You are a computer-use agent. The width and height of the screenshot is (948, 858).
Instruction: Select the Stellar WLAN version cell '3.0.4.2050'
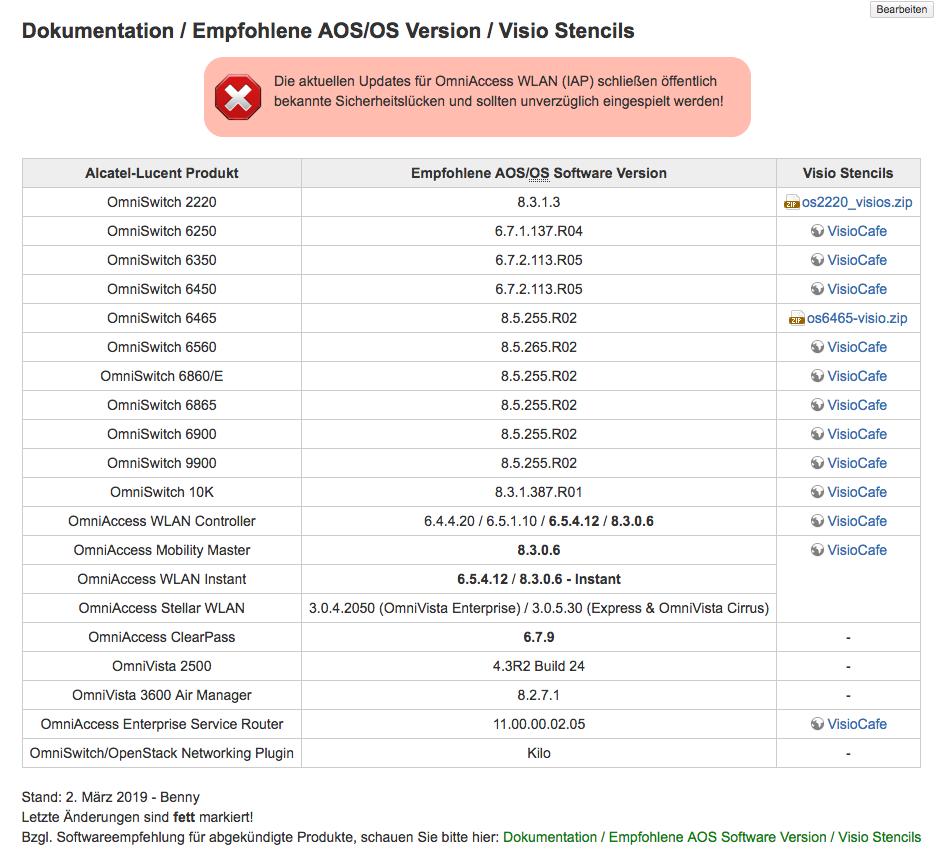pos(539,608)
